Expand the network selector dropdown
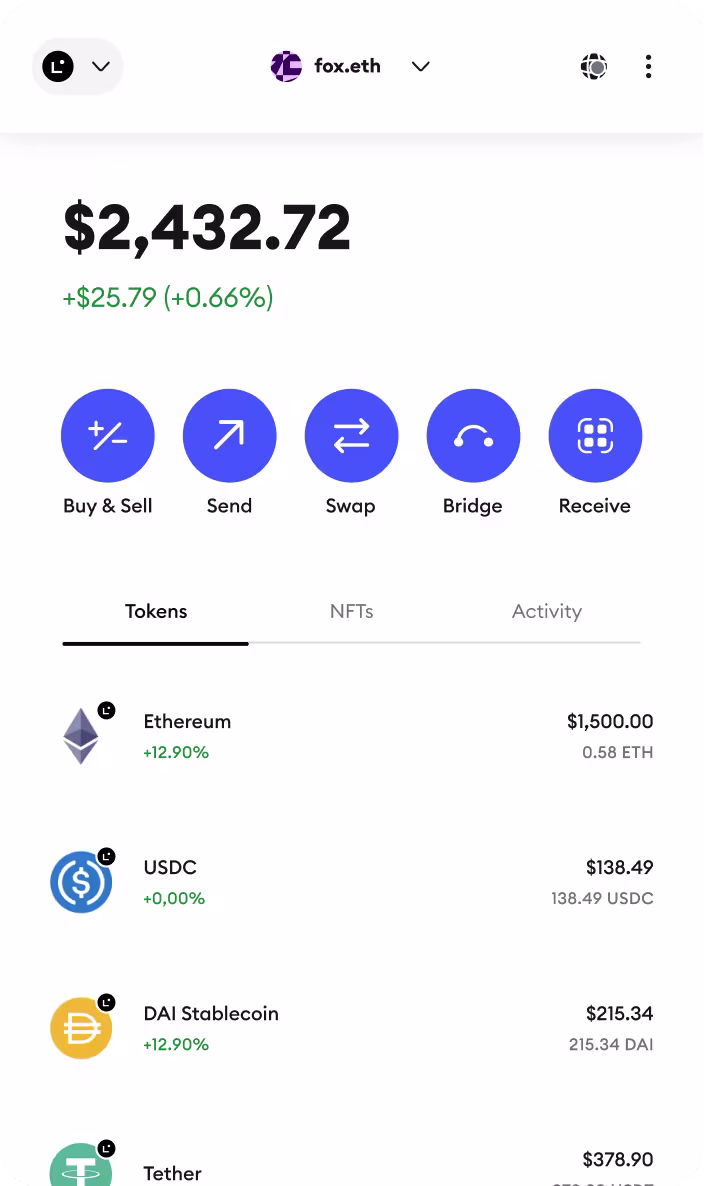This screenshot has width=704, height=1186. click(78, 67)
